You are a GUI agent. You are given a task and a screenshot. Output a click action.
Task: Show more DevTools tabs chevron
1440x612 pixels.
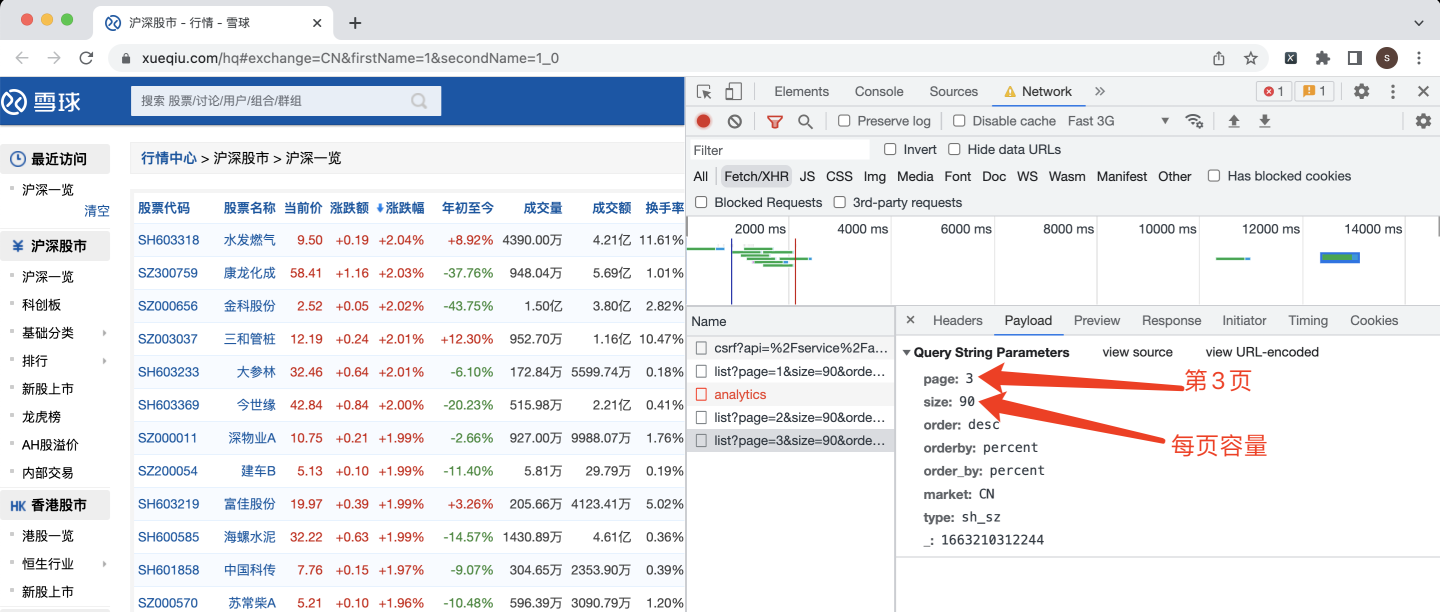(x=1100, y=91)
